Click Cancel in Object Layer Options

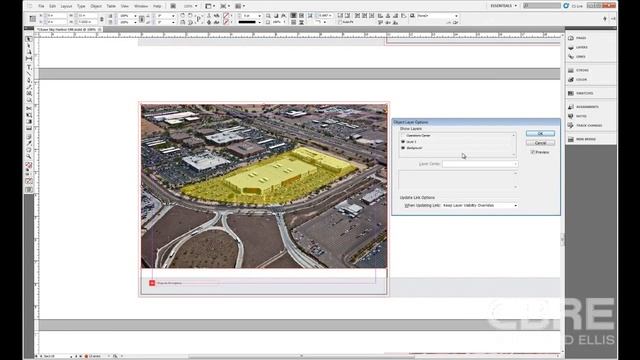pos(540,143)
